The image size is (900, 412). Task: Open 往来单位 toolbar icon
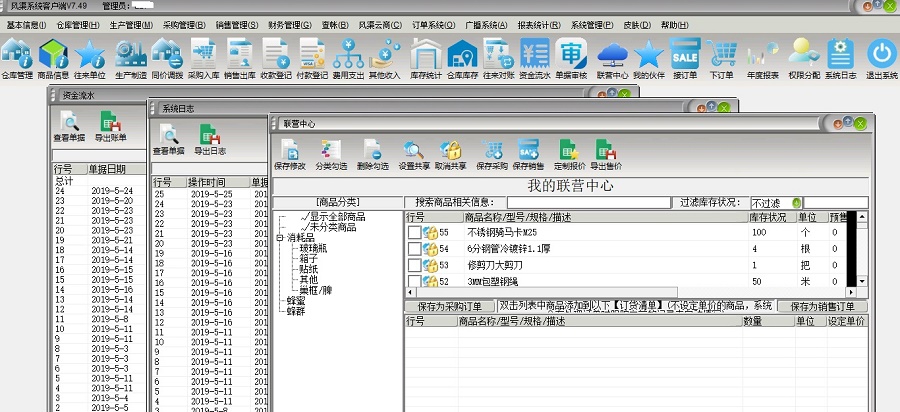(x=90, y=59)
